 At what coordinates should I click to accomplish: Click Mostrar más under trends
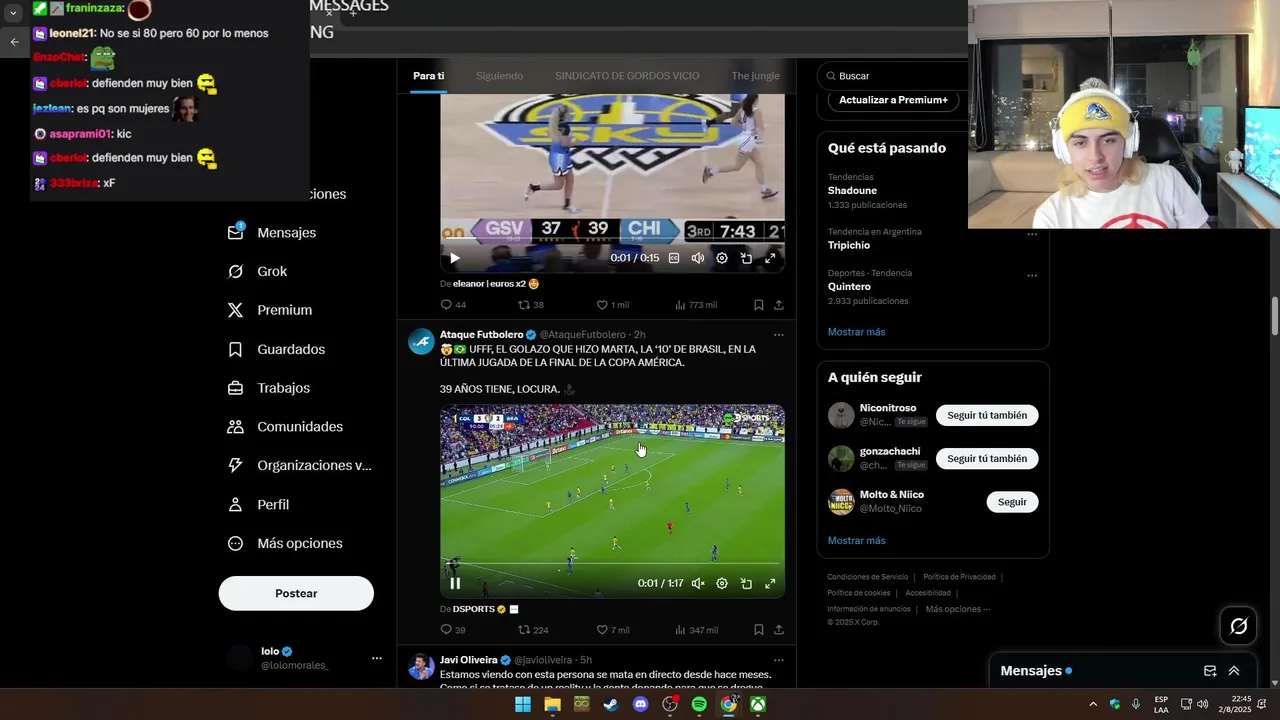856,332
